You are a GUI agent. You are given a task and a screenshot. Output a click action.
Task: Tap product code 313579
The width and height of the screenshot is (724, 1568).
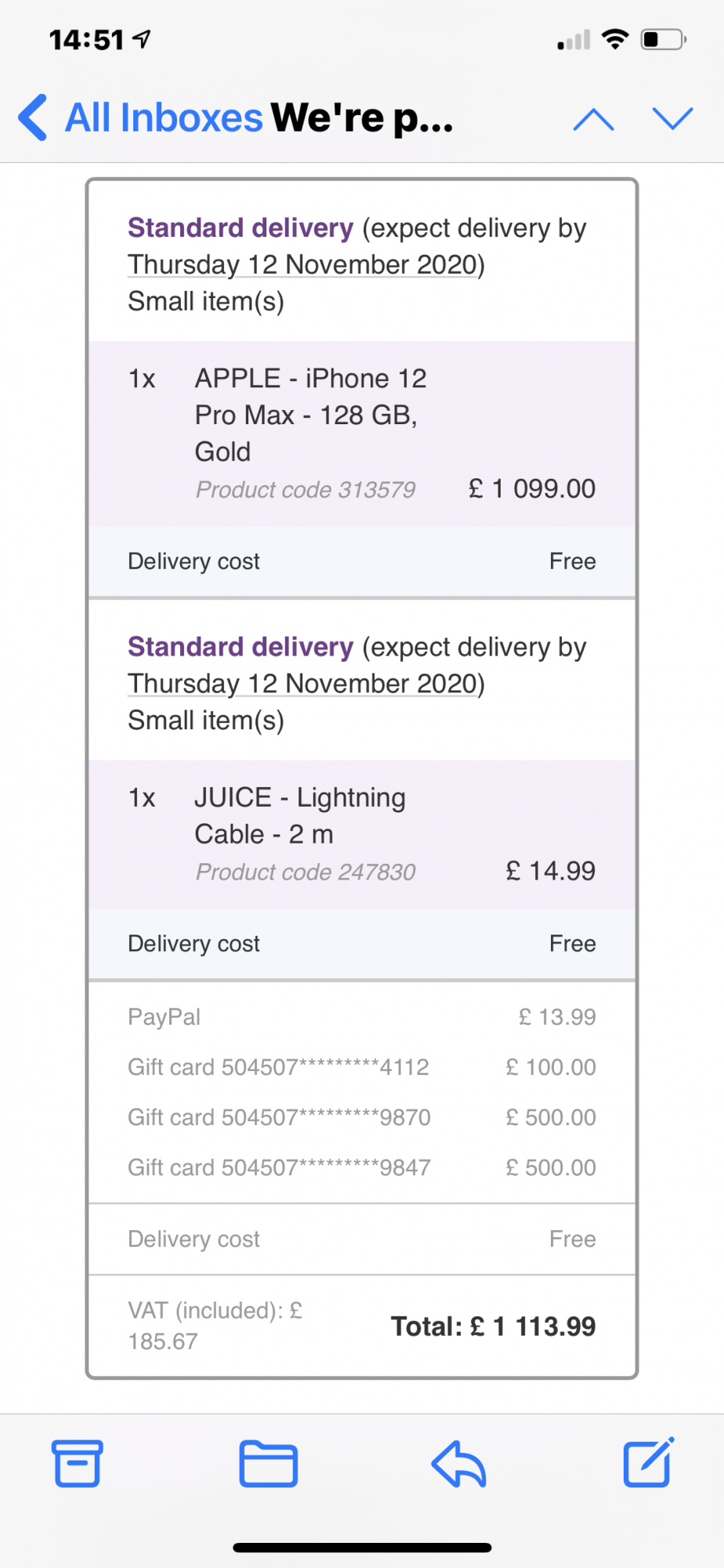point(306,490)
